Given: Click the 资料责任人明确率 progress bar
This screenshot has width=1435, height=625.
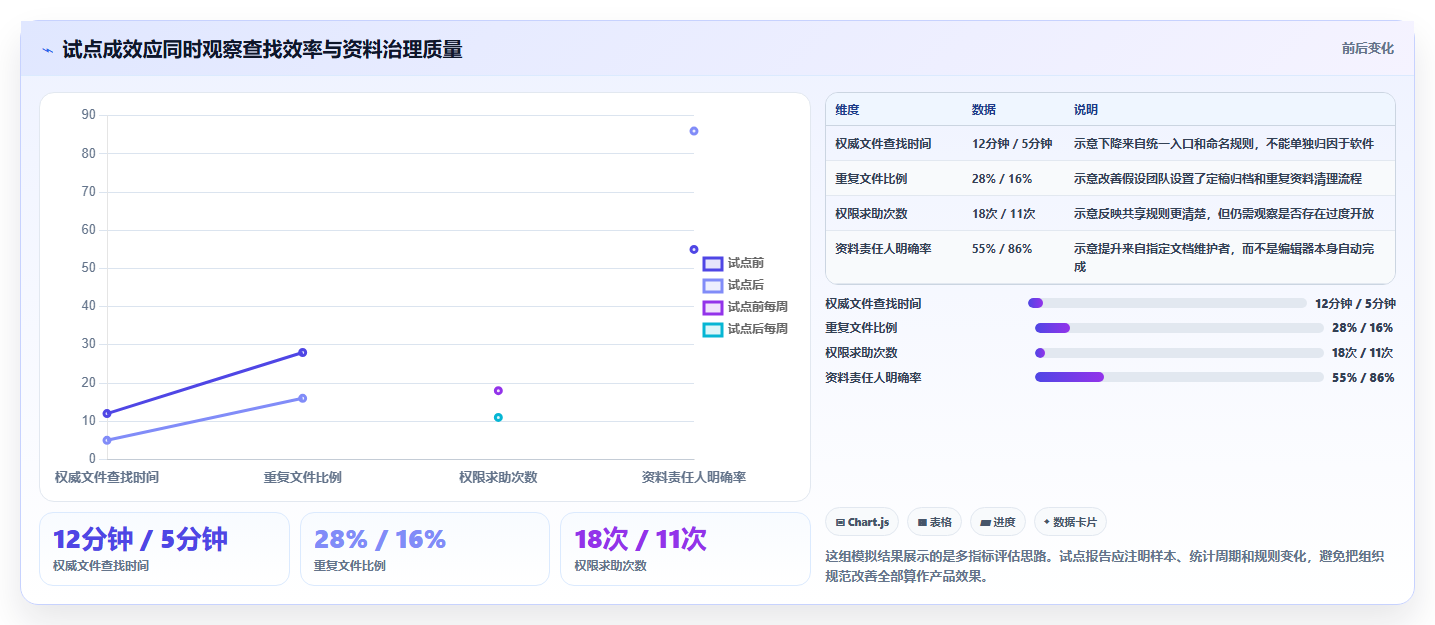Looking at the screenshot, I should coord(1179,377).
